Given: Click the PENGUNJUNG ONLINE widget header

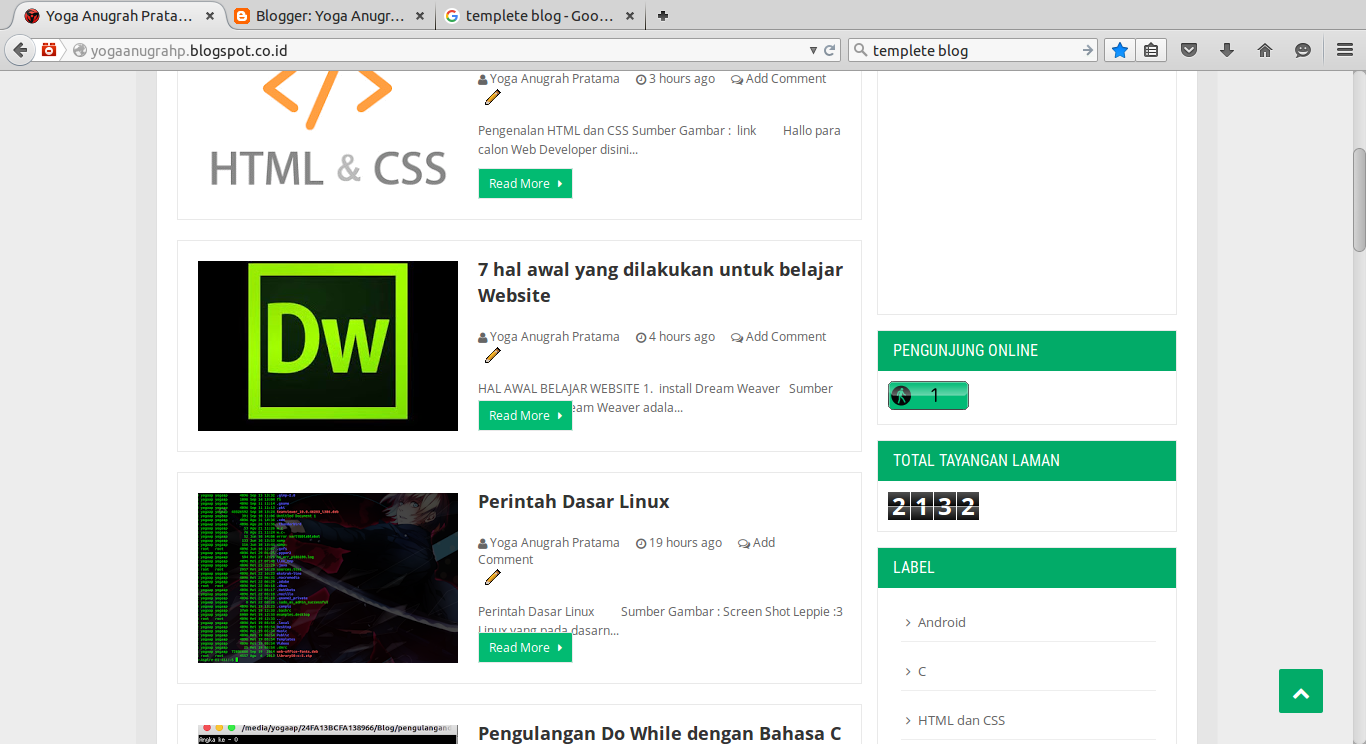Looking at the screenshot, I should [x=1027, y=351].
